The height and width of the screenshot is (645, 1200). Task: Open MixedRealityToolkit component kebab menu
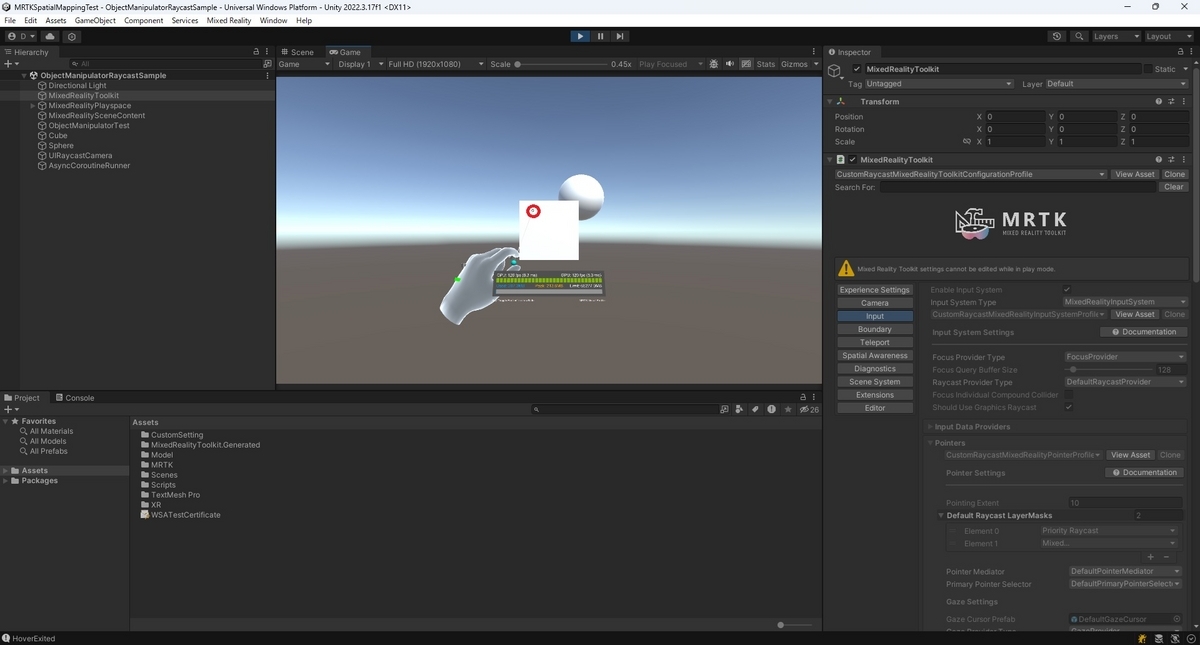pyautogui.click(x=1184, y=159)
